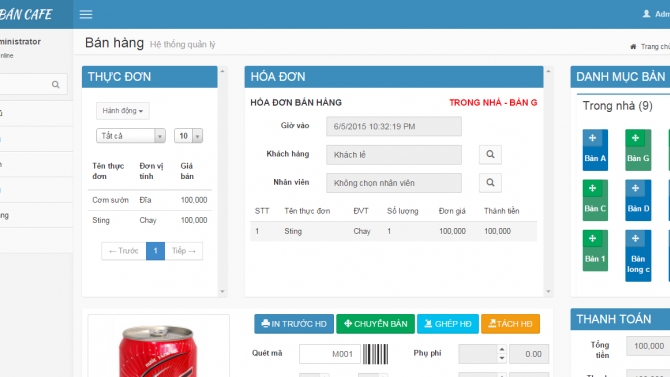Click the Thành tiền column header
670x377 pixels.
tap(501, 211)
